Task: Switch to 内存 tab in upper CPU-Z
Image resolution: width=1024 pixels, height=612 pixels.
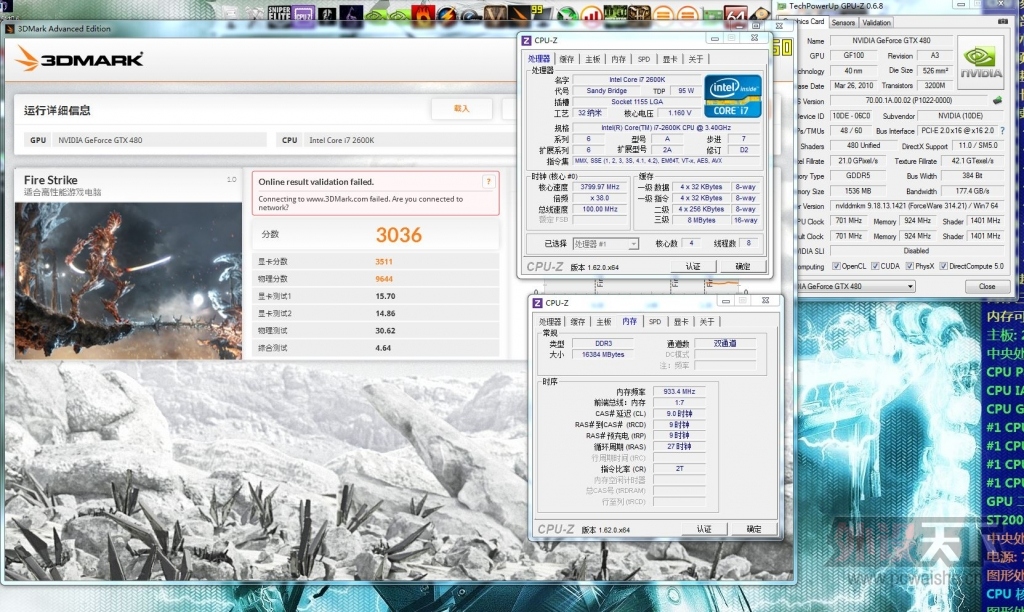Action: pos(618,59)
